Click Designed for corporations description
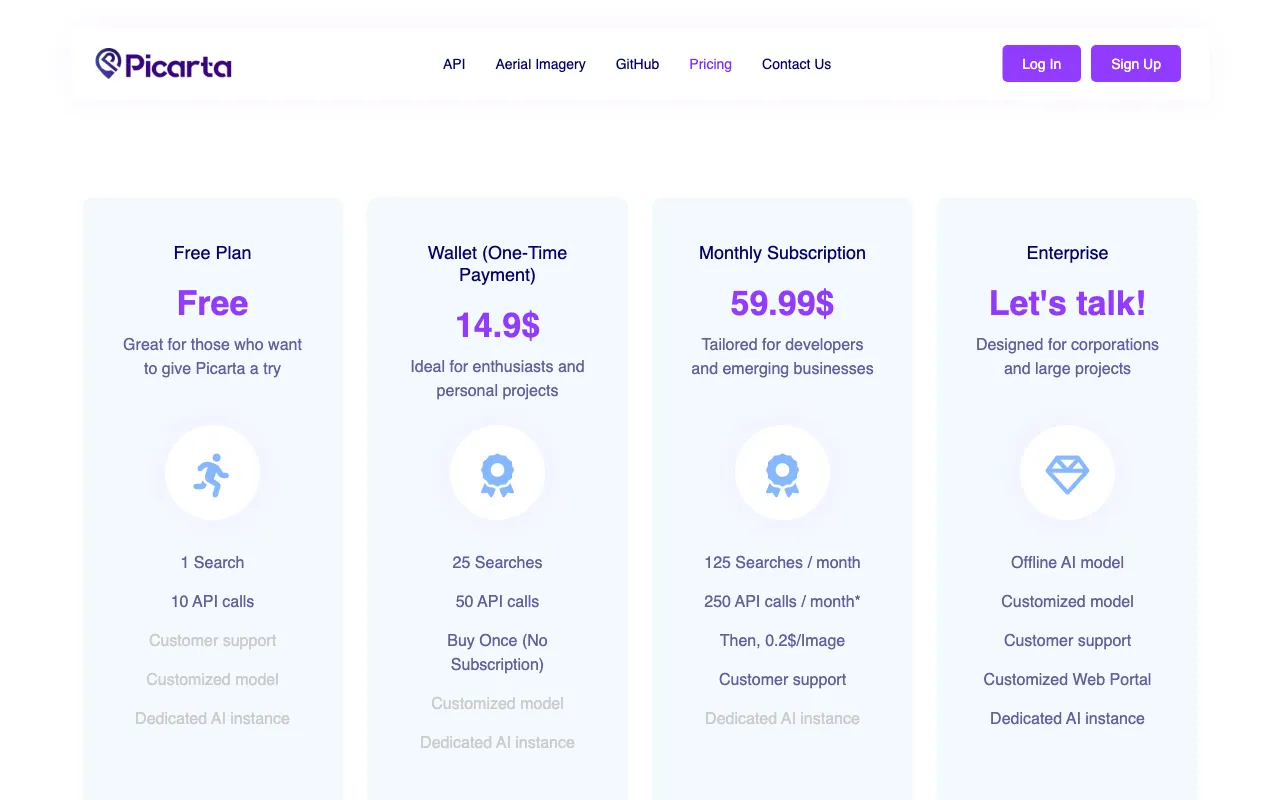 tap(1067, 356)
